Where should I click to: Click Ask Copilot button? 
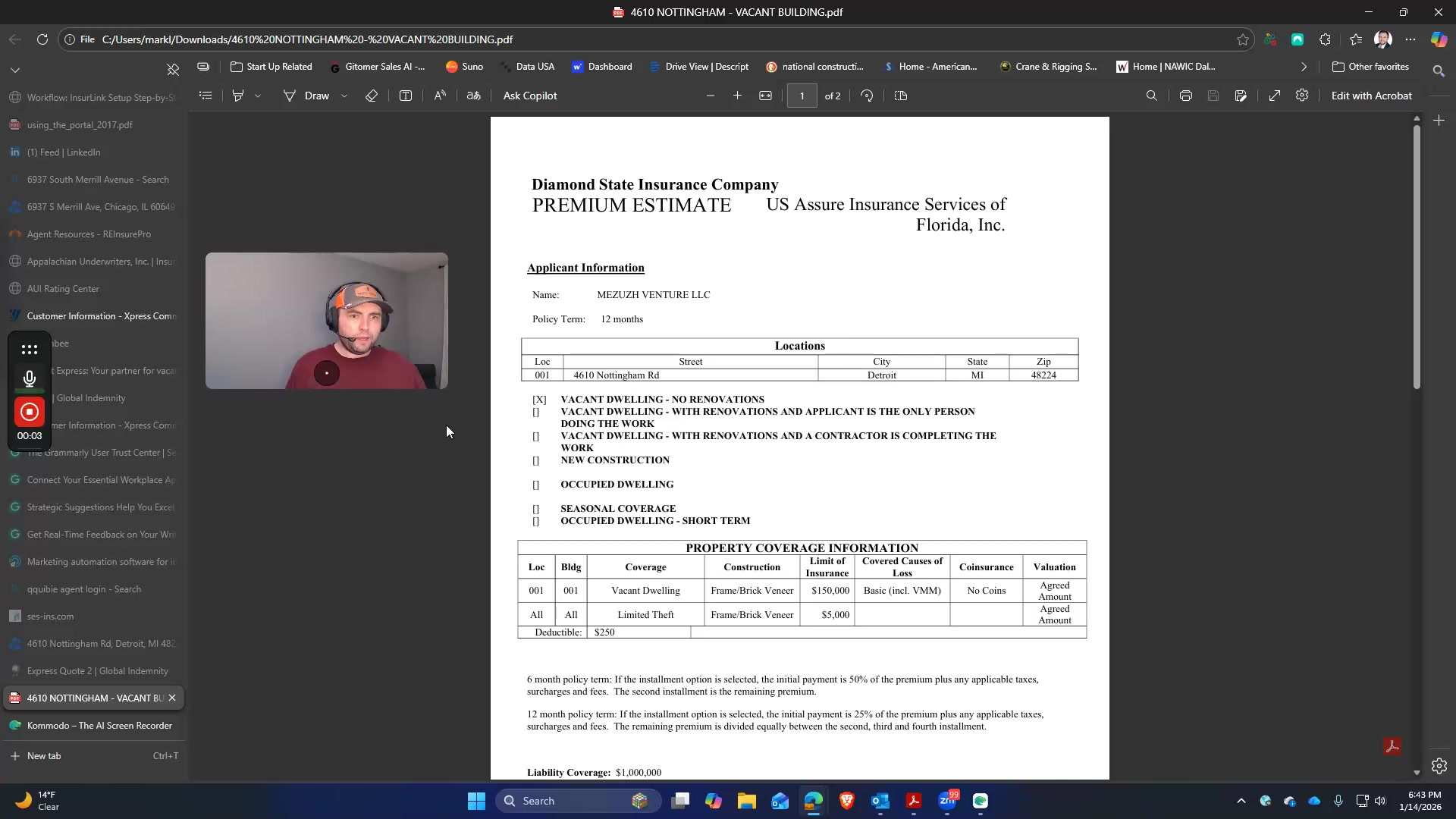point(529,96)
